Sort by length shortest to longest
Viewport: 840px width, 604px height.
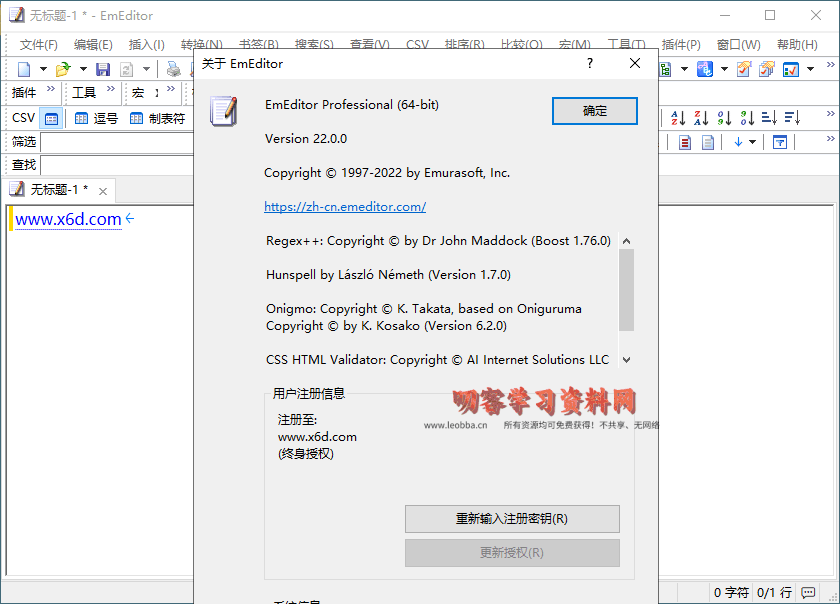tap(769, 117)
